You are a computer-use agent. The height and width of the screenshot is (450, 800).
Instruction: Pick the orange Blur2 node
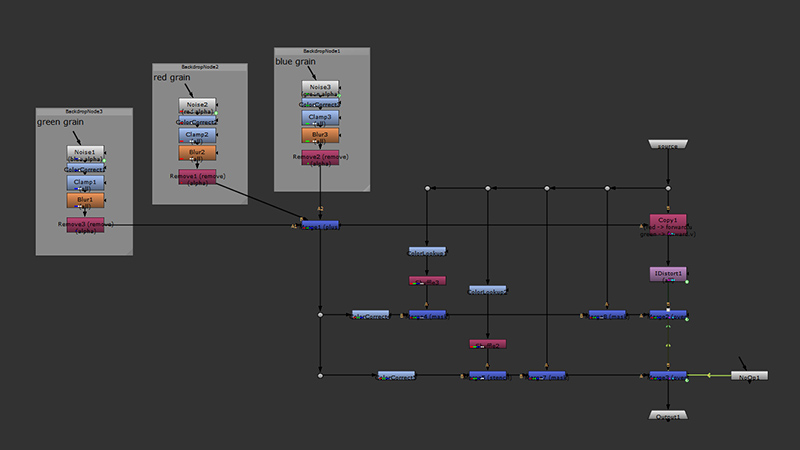(x=197, y=152)
